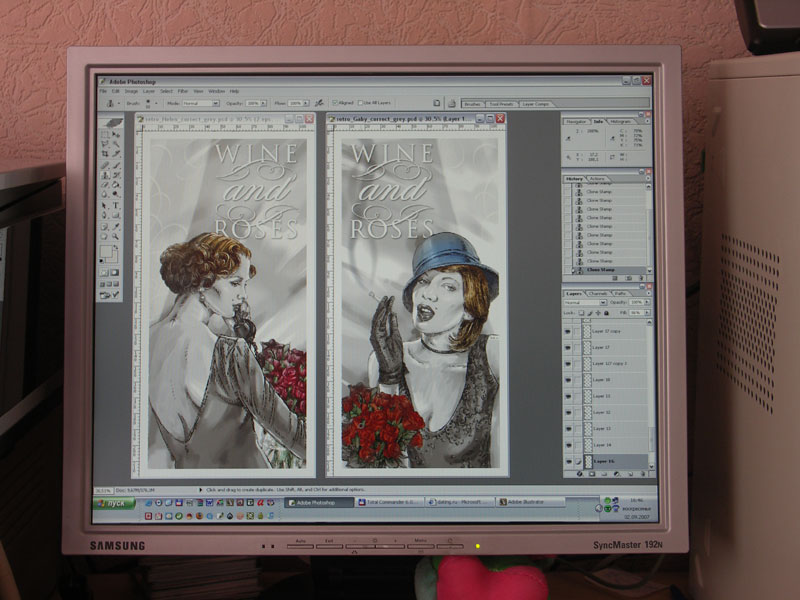This screenshot has height=600, width=800.
Task: Toggle the Aligned checkbox
Action: 335,103
